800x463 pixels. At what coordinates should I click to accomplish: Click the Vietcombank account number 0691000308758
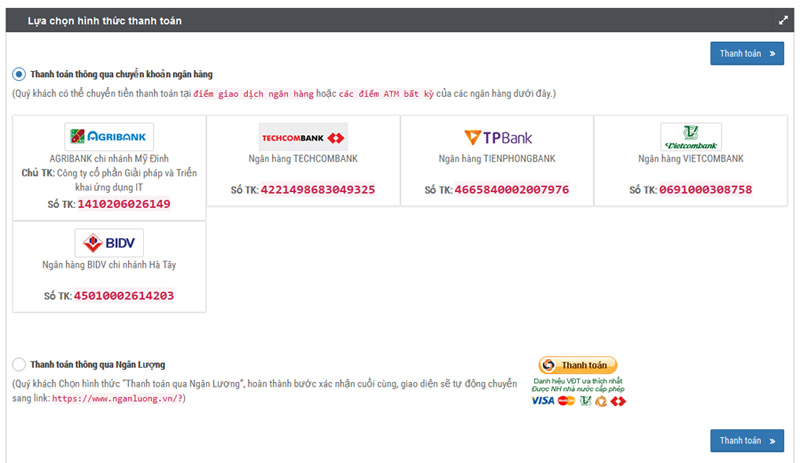point(706,189)
